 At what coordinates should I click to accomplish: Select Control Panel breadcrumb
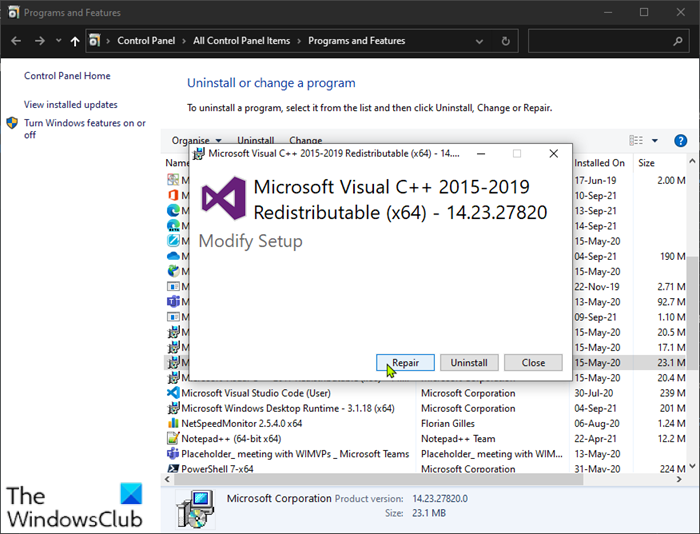tap(146, 41)
